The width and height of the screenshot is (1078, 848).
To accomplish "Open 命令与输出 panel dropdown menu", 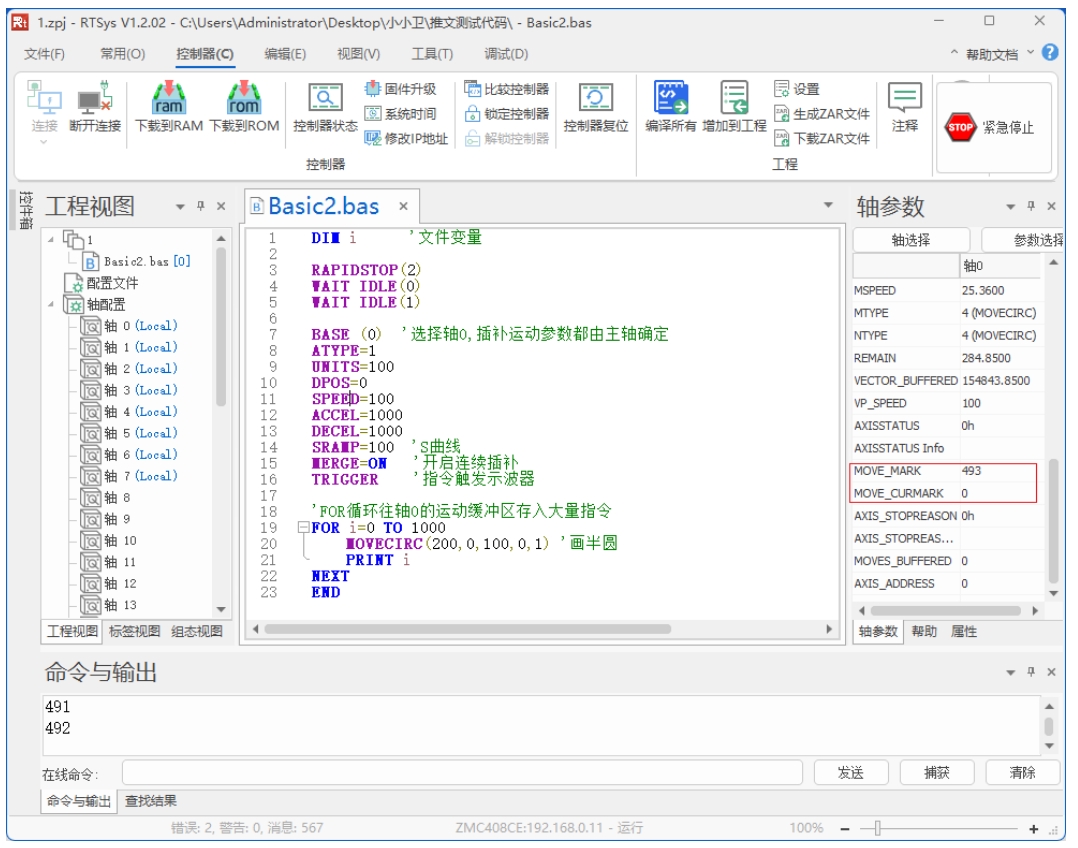I will pyautogui.click(x=1010, y=672).
